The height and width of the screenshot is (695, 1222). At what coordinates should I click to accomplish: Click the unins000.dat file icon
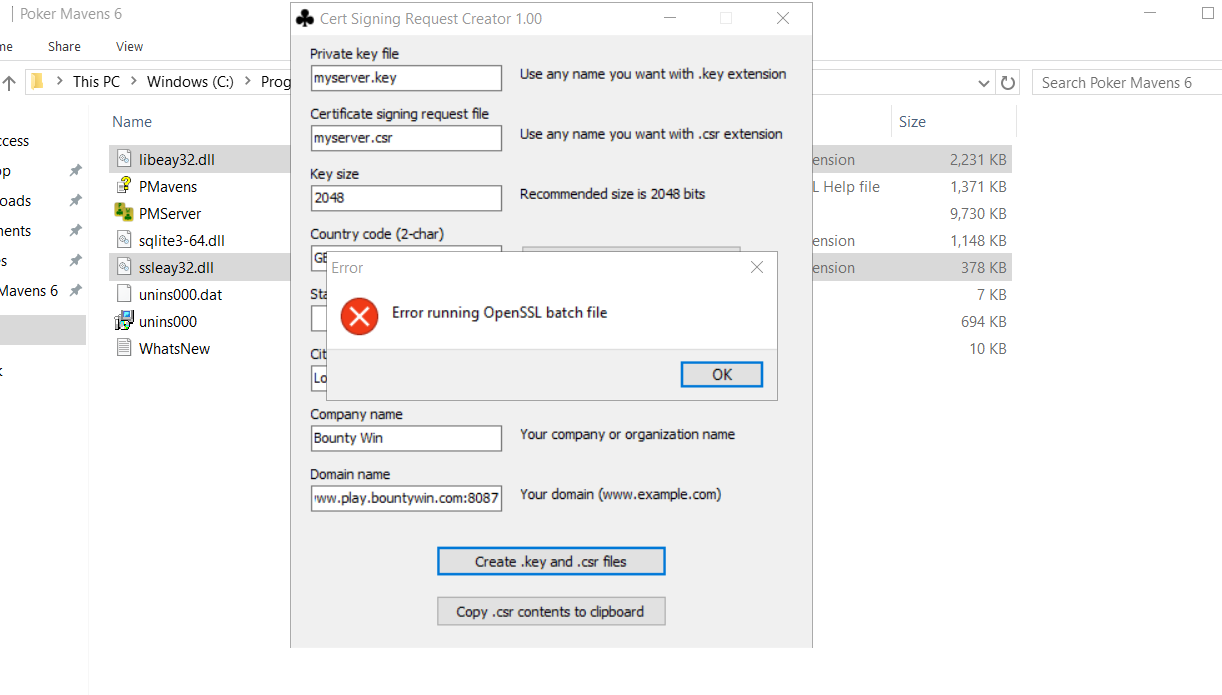point(124,294)
